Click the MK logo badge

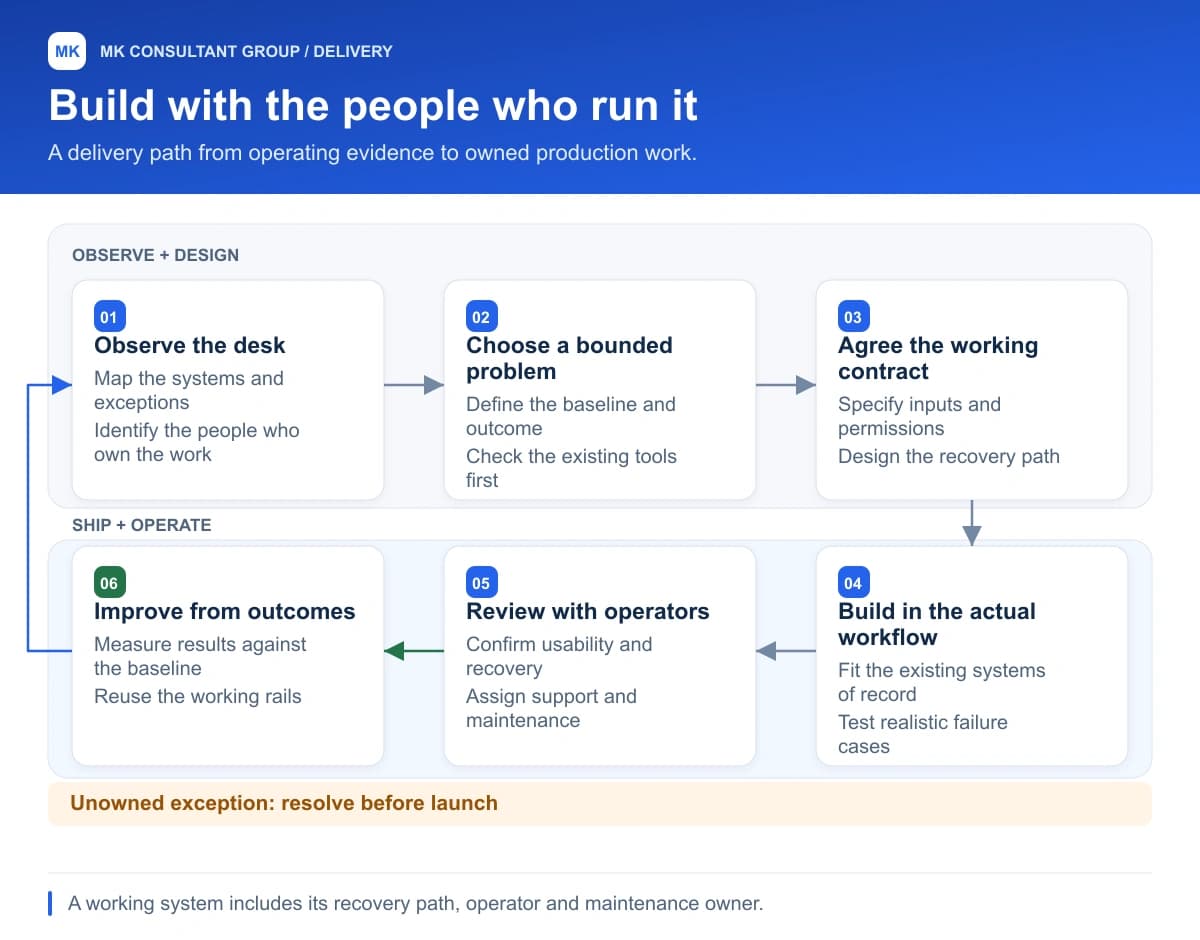67,51
